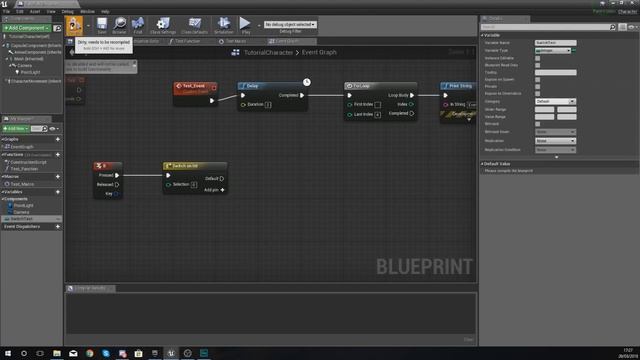Click the Add New button in My Blueprint

click(16, 129)
